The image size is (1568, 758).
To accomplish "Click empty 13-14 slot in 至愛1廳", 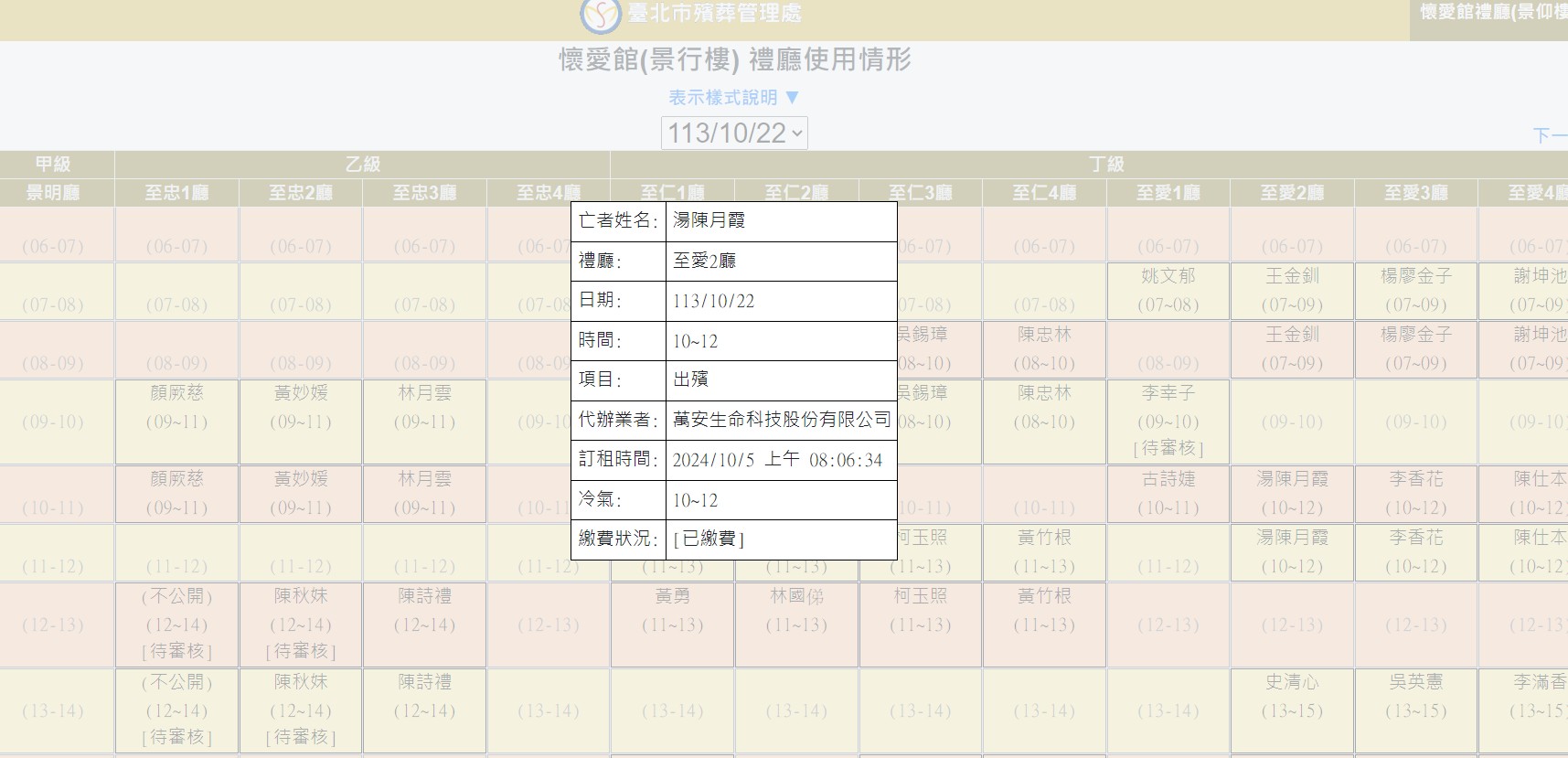I will point(1168,710).
